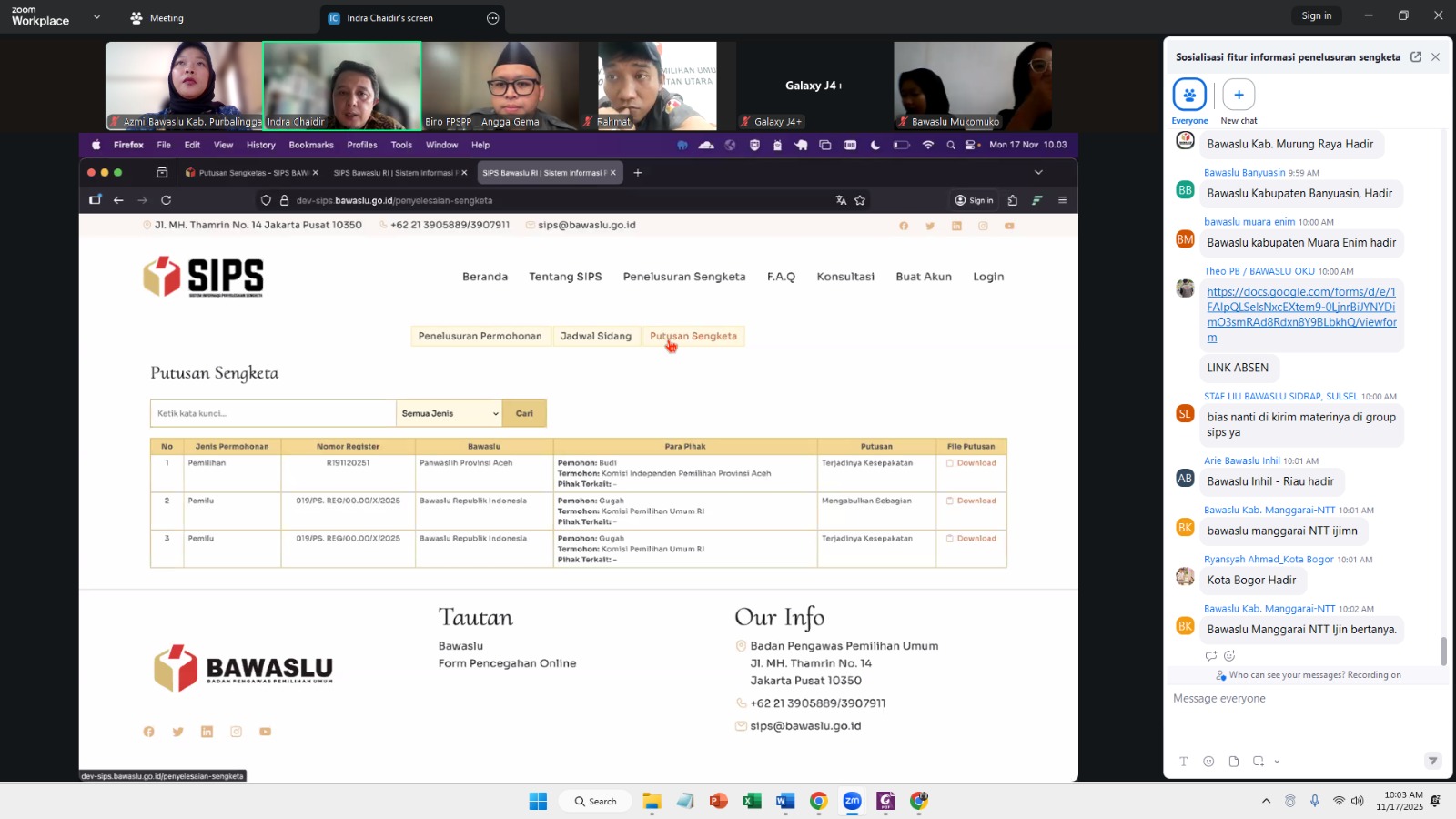
Task: Select the Everyone chat channel
Action: [1189, 96]
